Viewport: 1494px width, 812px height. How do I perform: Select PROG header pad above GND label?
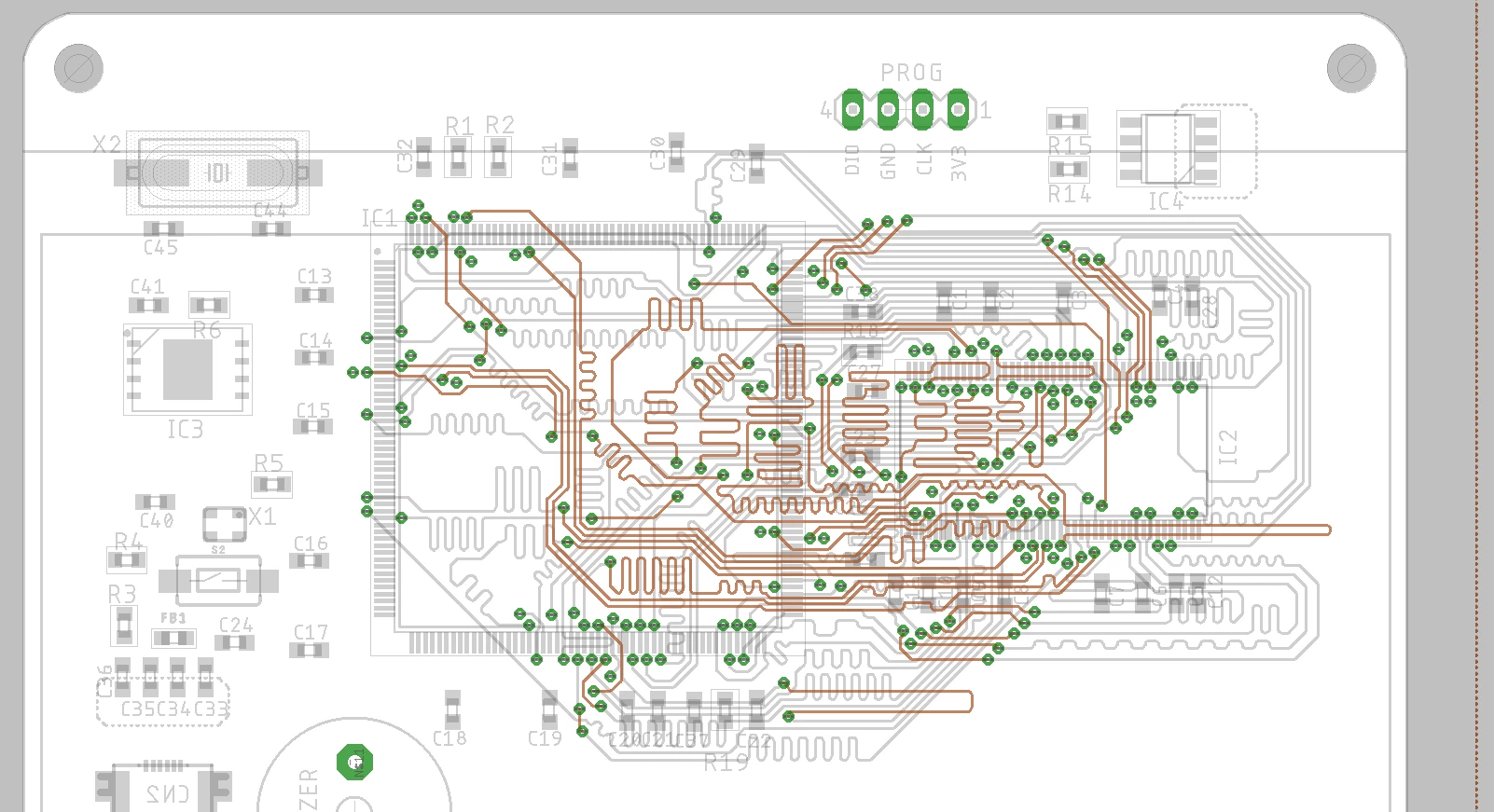887,110
